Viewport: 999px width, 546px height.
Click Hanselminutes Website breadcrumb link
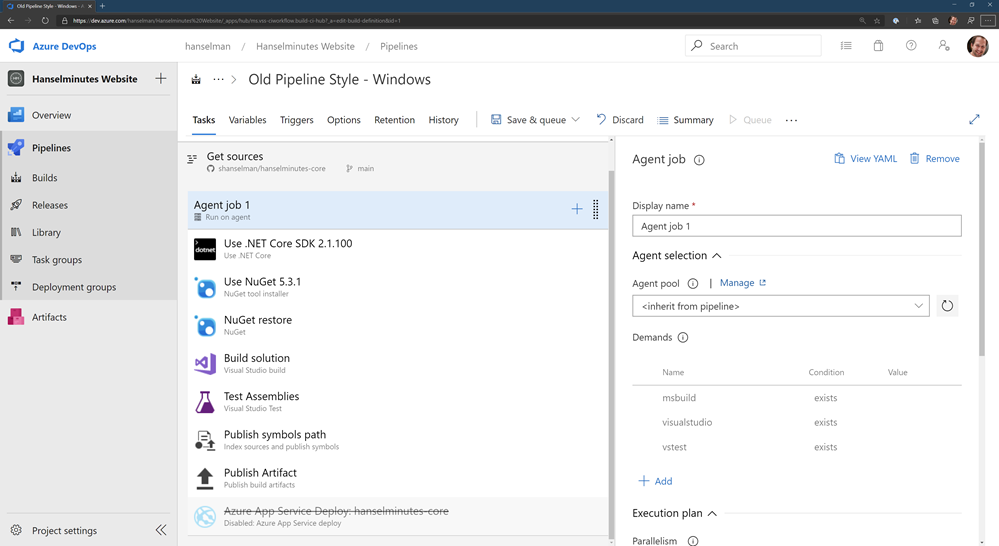(x=305, y=47)
